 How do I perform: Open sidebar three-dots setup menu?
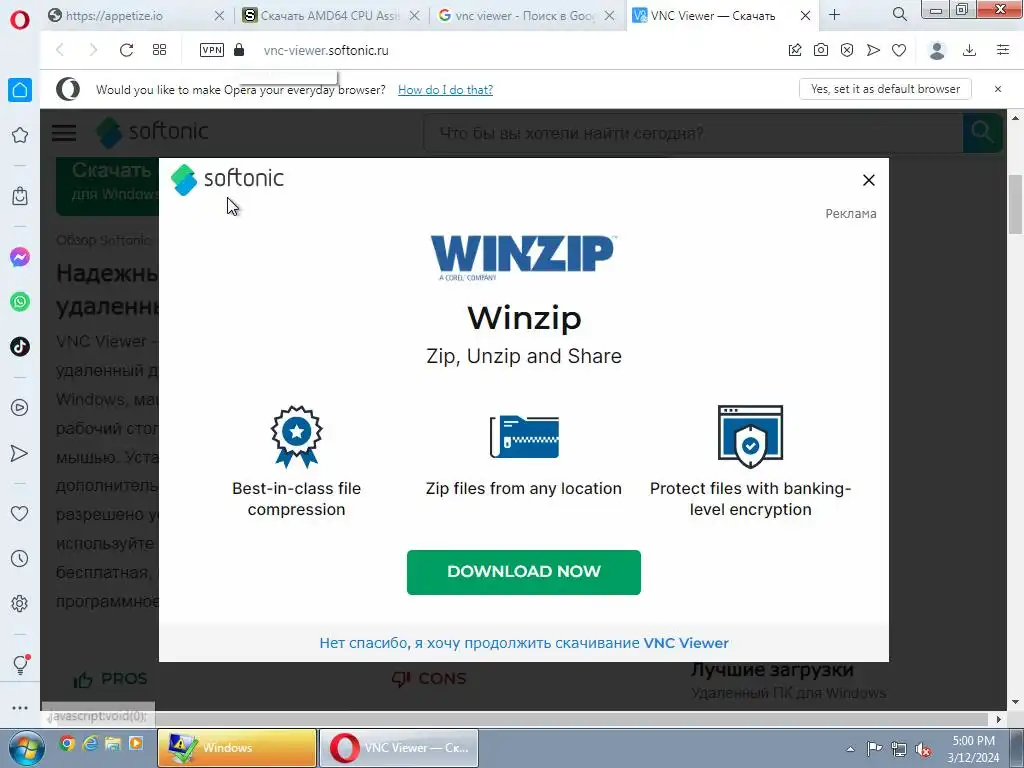20,708
